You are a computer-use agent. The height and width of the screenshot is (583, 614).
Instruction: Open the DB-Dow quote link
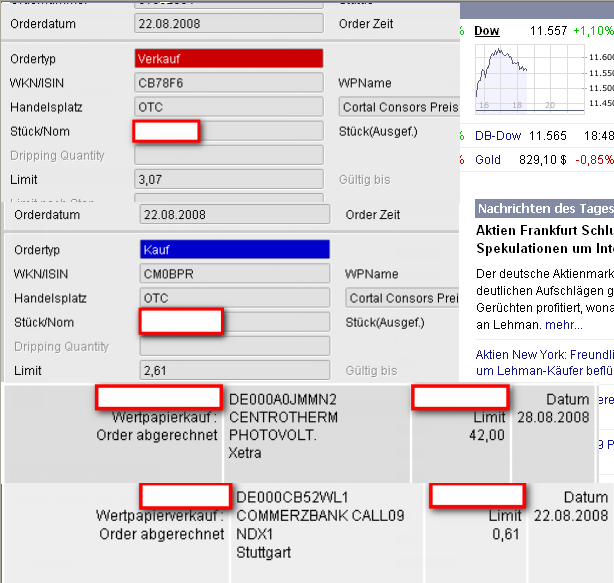[498, 136]
